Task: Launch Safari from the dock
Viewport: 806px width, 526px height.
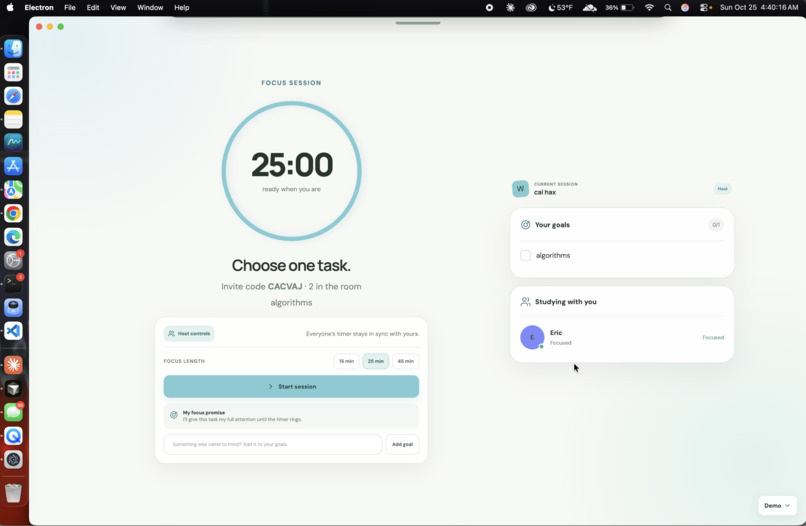Action: [x=13, y=96]
